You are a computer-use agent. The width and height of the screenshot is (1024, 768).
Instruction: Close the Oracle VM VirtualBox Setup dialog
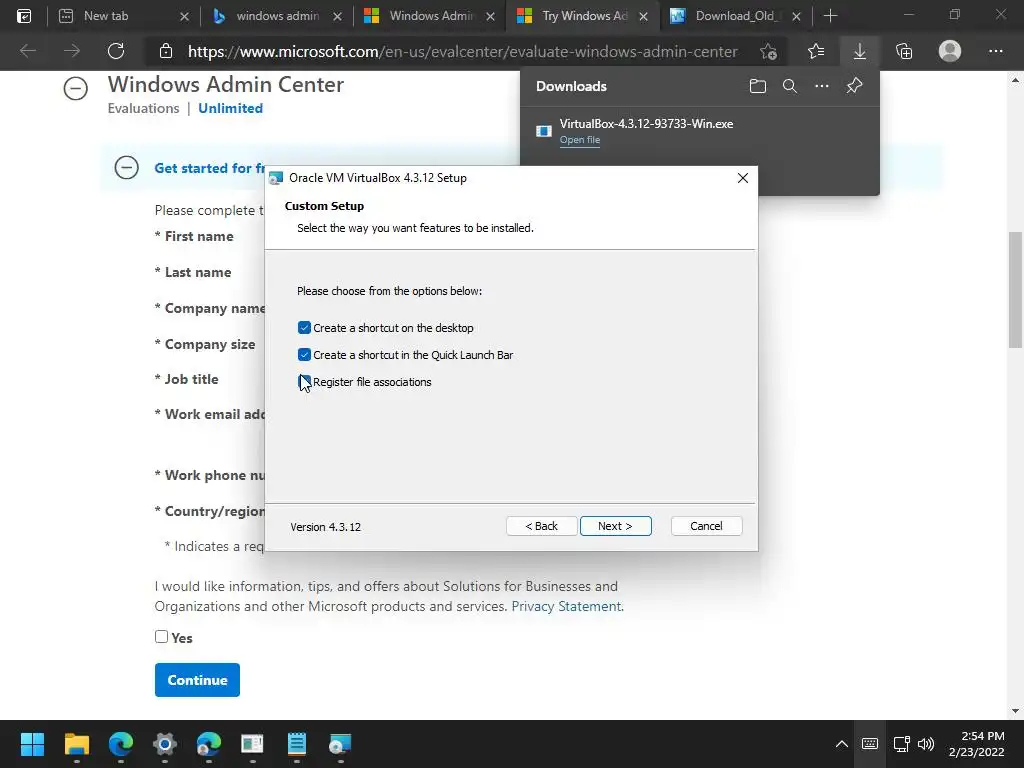coord(743,178)
